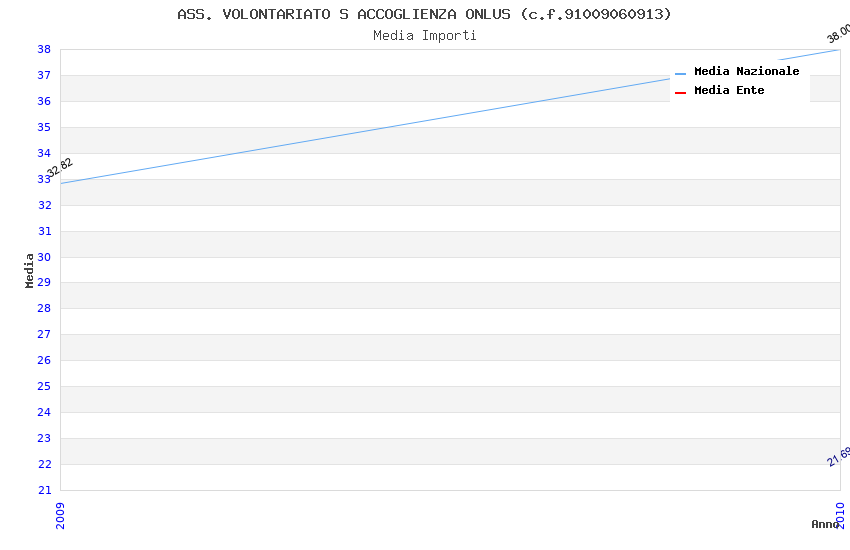The width and height of the screenshot is (850, 550).
Task: Click the y-axis value 27
Action: coord(44,334)
